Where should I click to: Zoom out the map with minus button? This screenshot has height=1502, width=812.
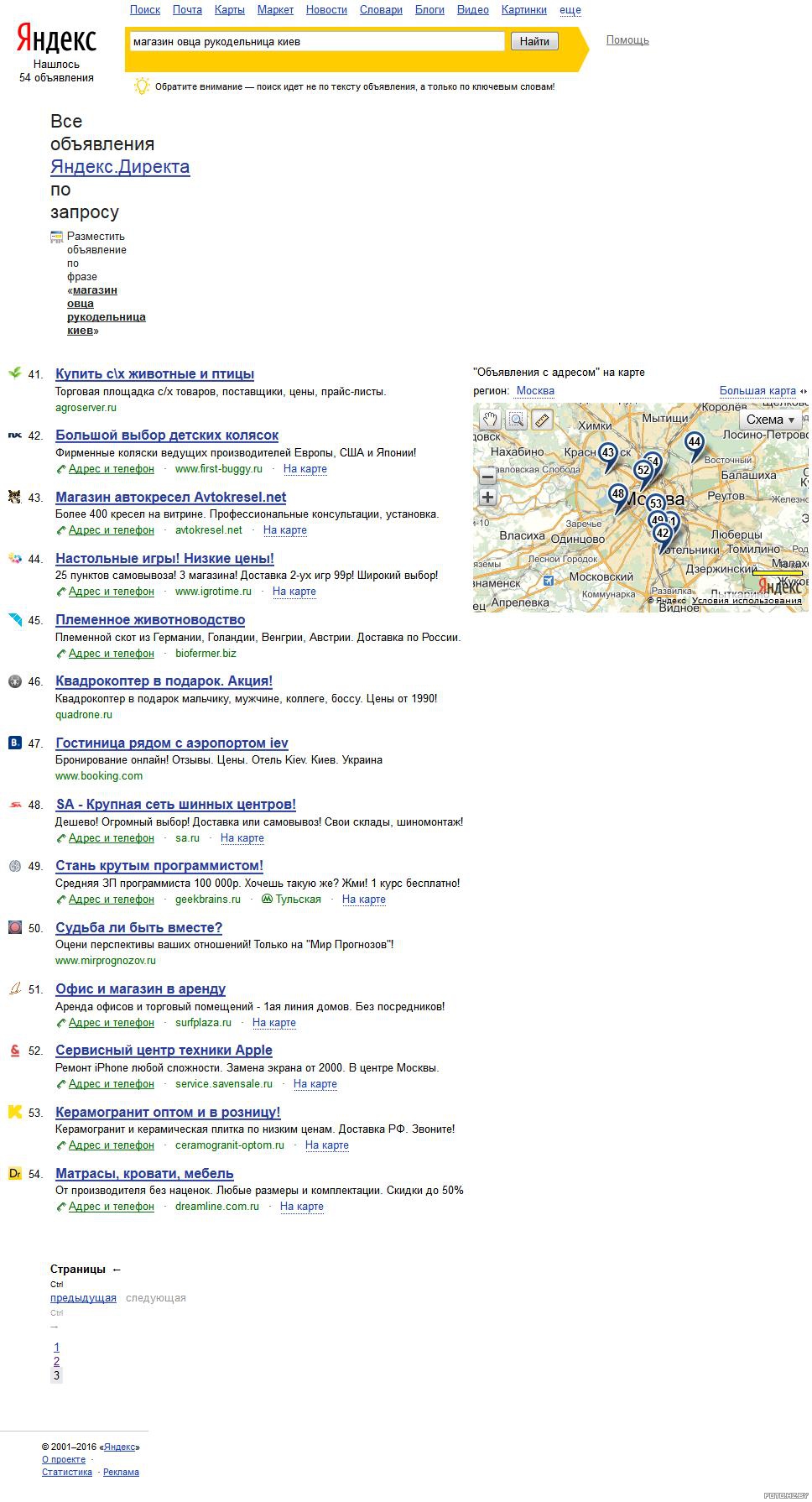pyautogui.click(x=487, y=477)
